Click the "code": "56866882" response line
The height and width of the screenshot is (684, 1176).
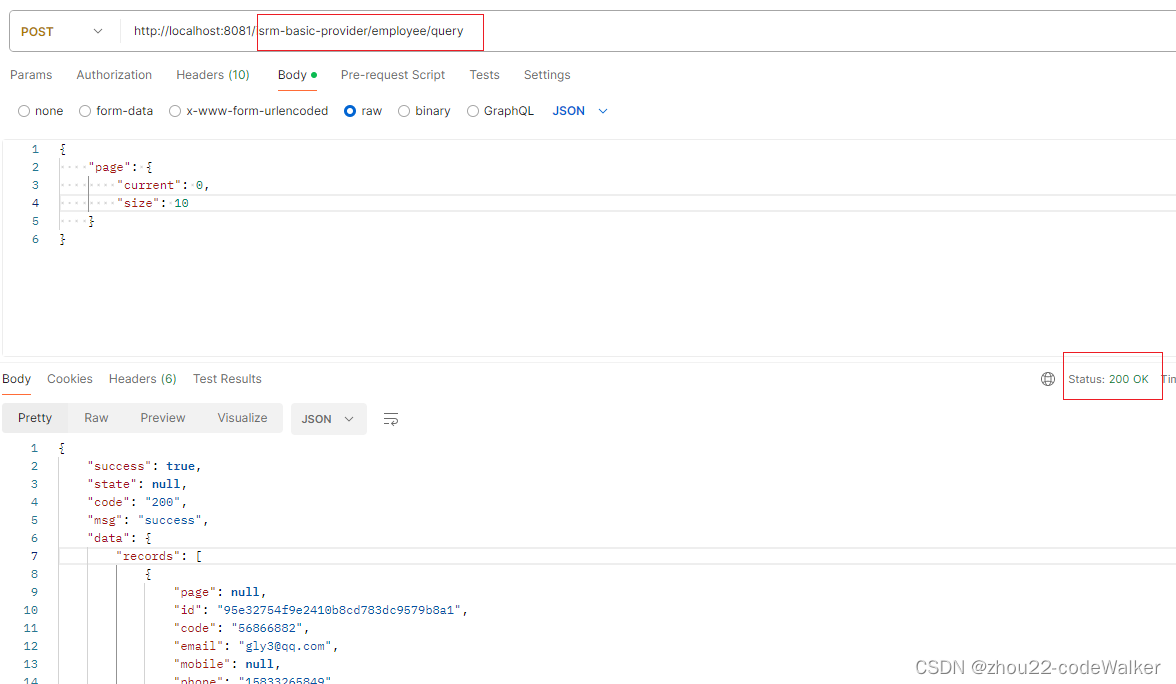click(242, 628)
